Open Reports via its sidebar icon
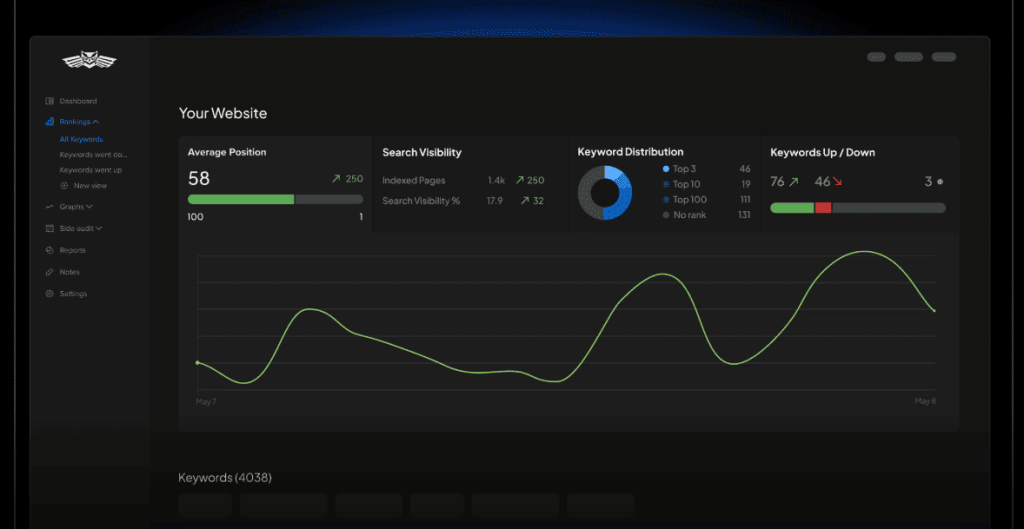This screenshot has width=1024, height=529. tap(49, 250)
